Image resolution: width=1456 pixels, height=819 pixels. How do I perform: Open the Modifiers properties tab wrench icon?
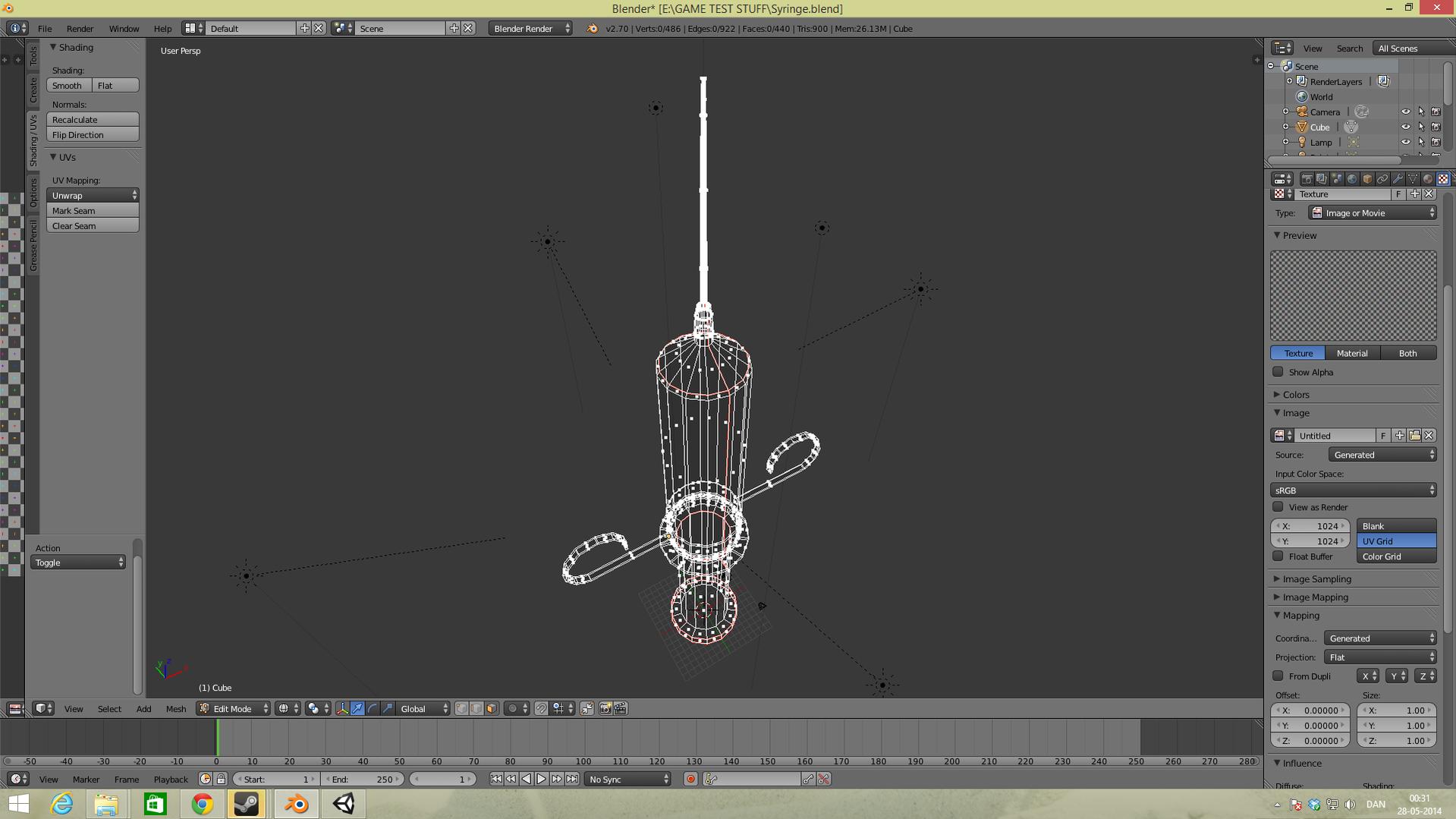pyautogui.click(x=1398, y=179)
